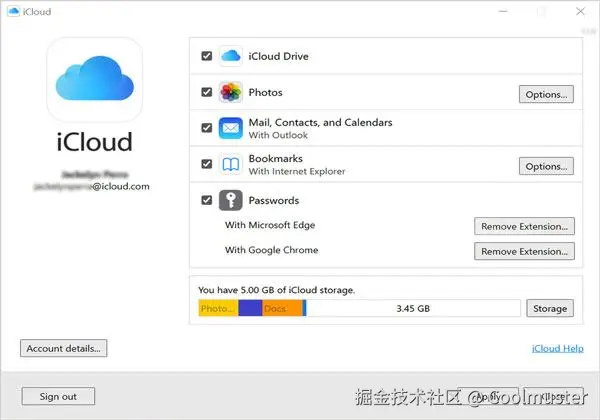
Task: Click the "With Google Chrome" label
Action: coord(272,250)
